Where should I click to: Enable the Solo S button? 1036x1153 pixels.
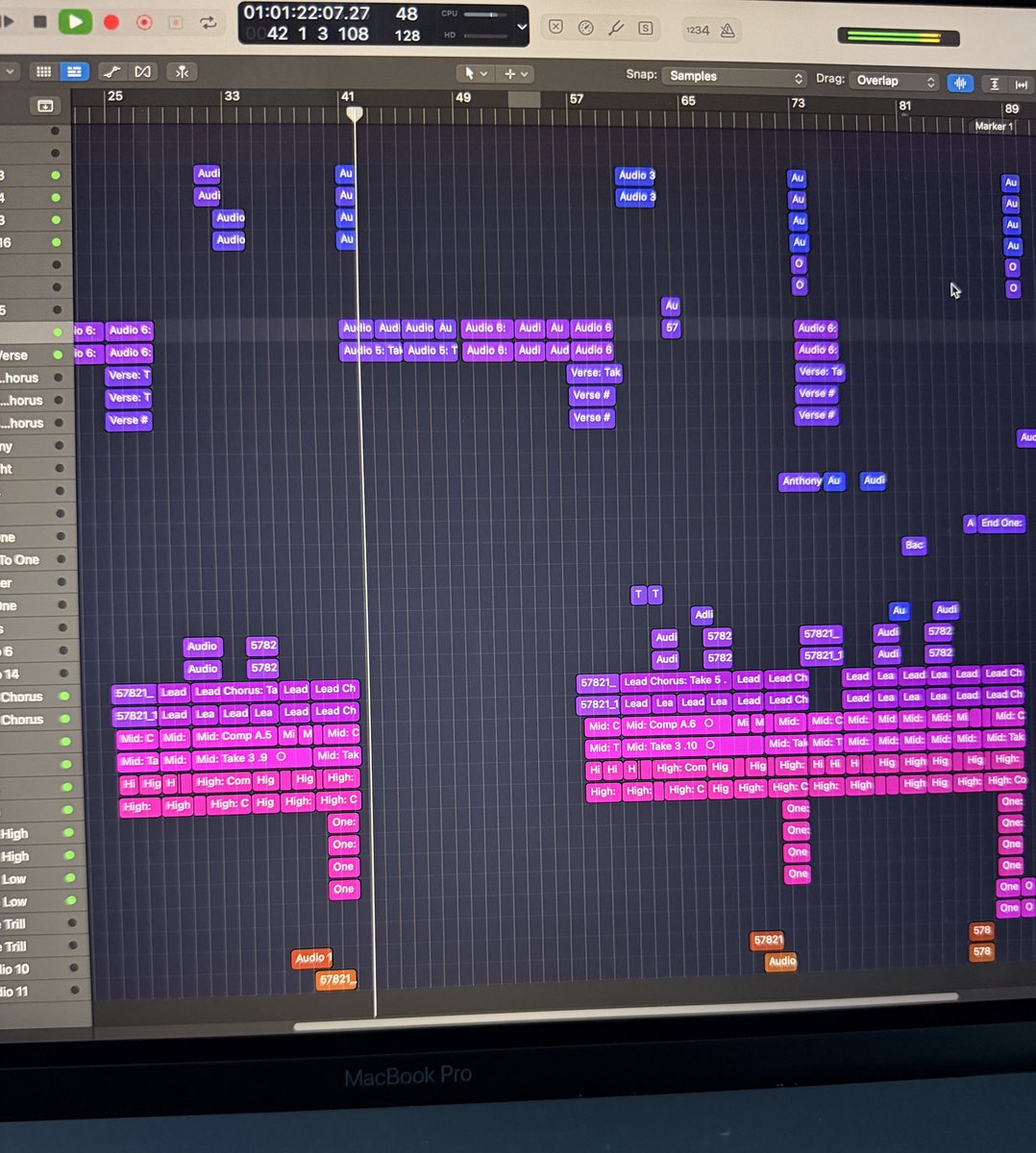click(645, 29)
